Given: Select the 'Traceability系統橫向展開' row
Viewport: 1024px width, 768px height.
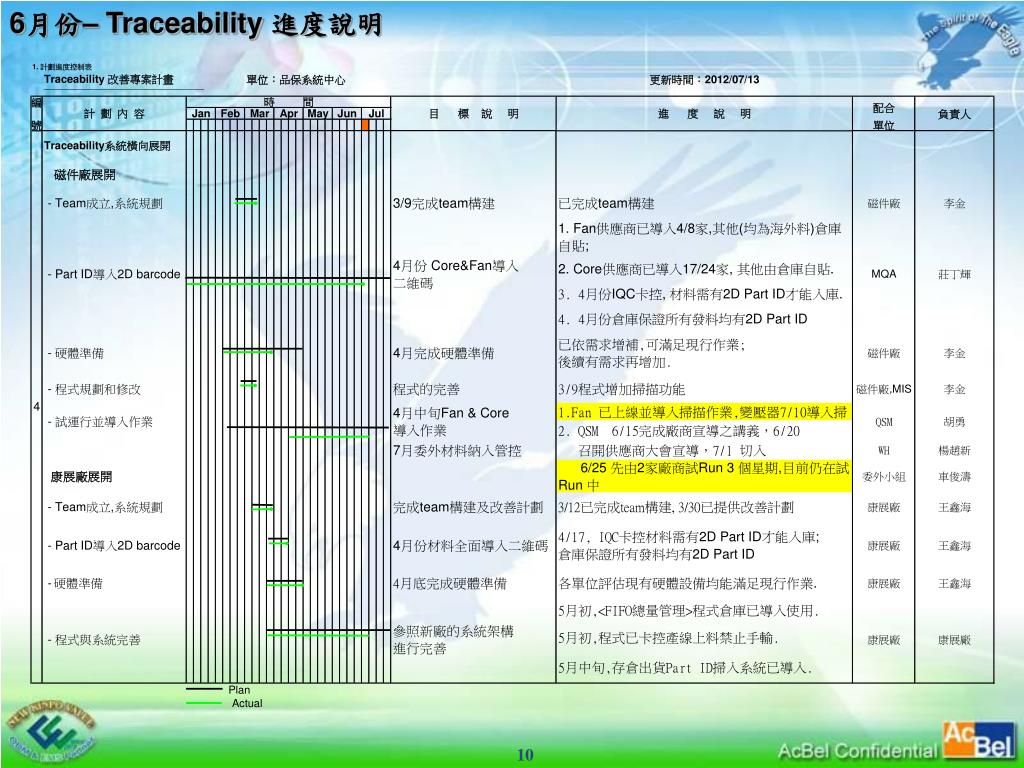Looking at the screenshot, I should pyautogui.click(x=107, y=146).
